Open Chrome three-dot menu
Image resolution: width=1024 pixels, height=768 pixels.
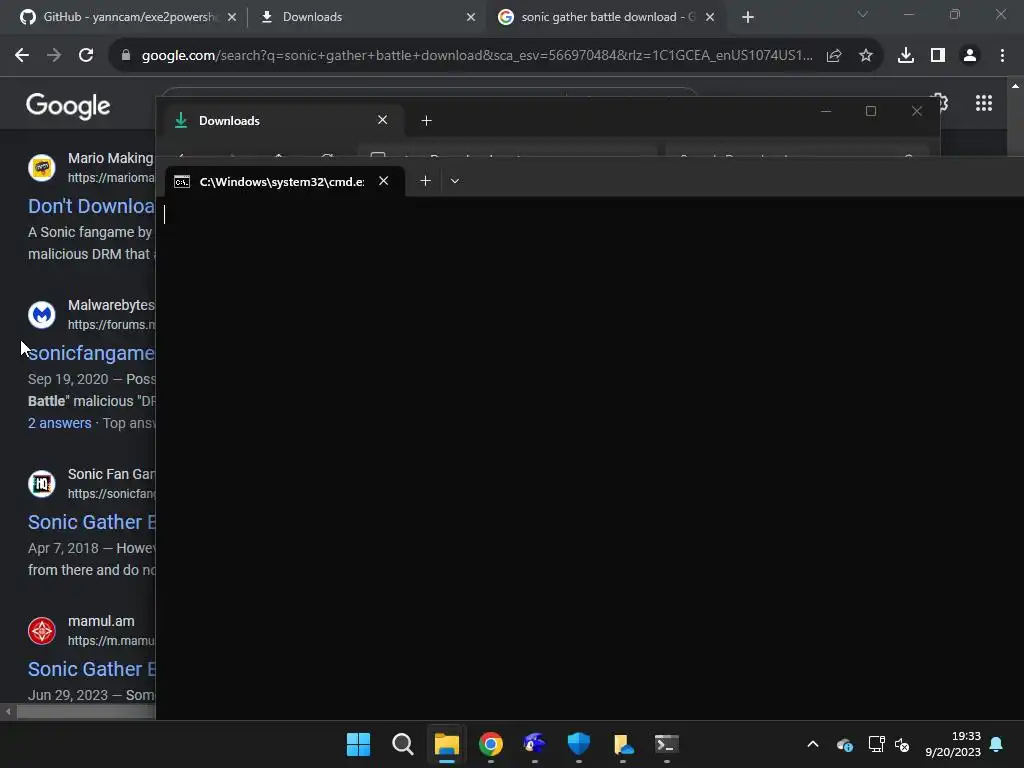pyautogui.click(x=1002, y=56)
